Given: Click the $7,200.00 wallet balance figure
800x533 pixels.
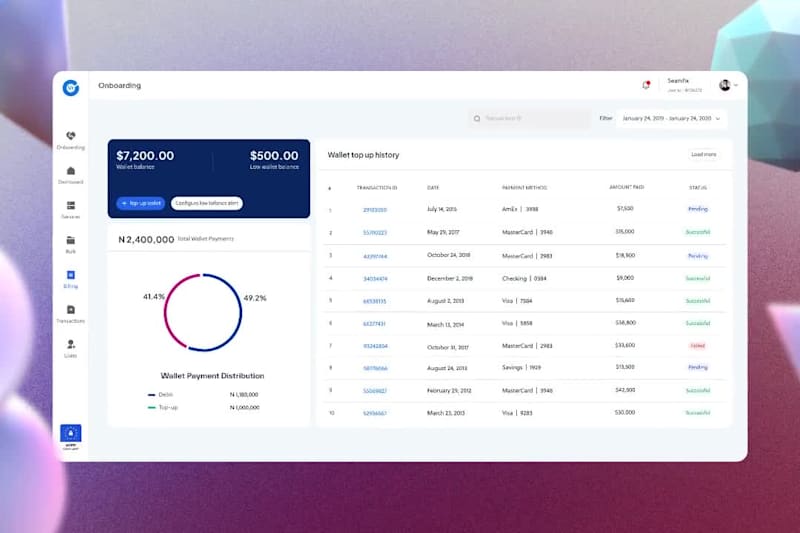Looking at the screenshot, I should pyautogui.click(x=145, y=156).
